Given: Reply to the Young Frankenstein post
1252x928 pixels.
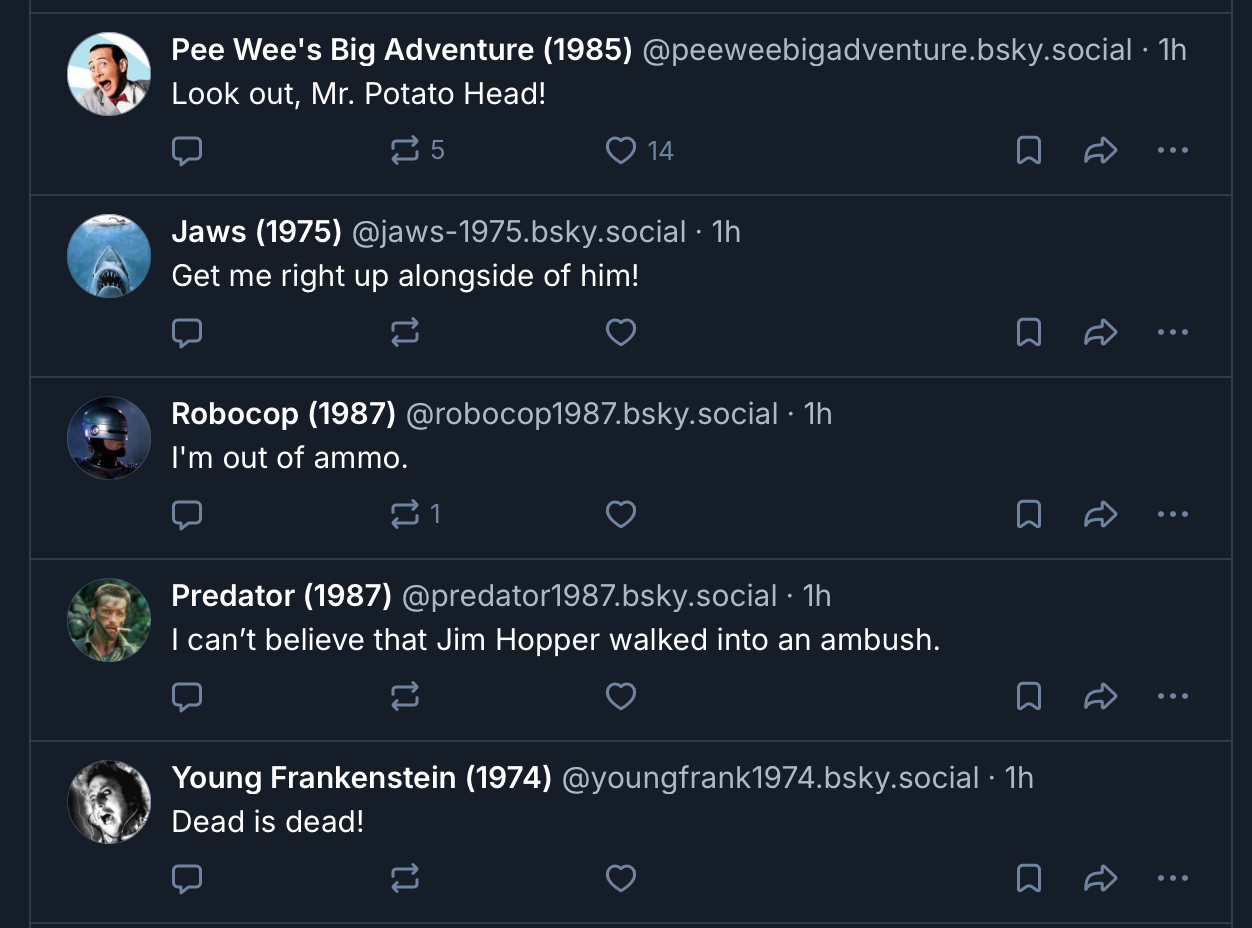Looking at the screenshot, I should coord(187,879).
